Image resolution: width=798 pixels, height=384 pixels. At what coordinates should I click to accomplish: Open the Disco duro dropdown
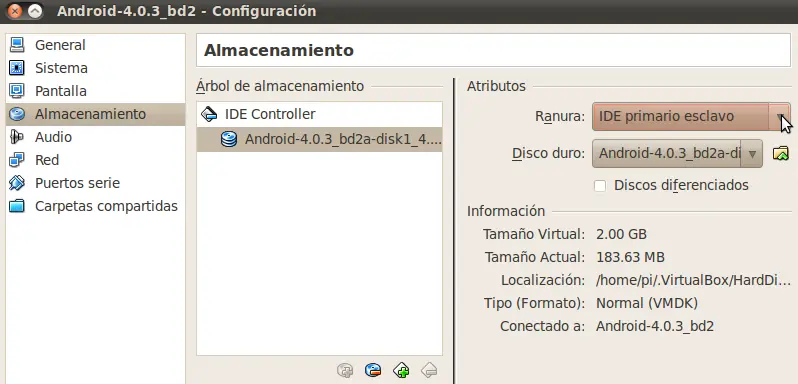click(x=677, y=154)
